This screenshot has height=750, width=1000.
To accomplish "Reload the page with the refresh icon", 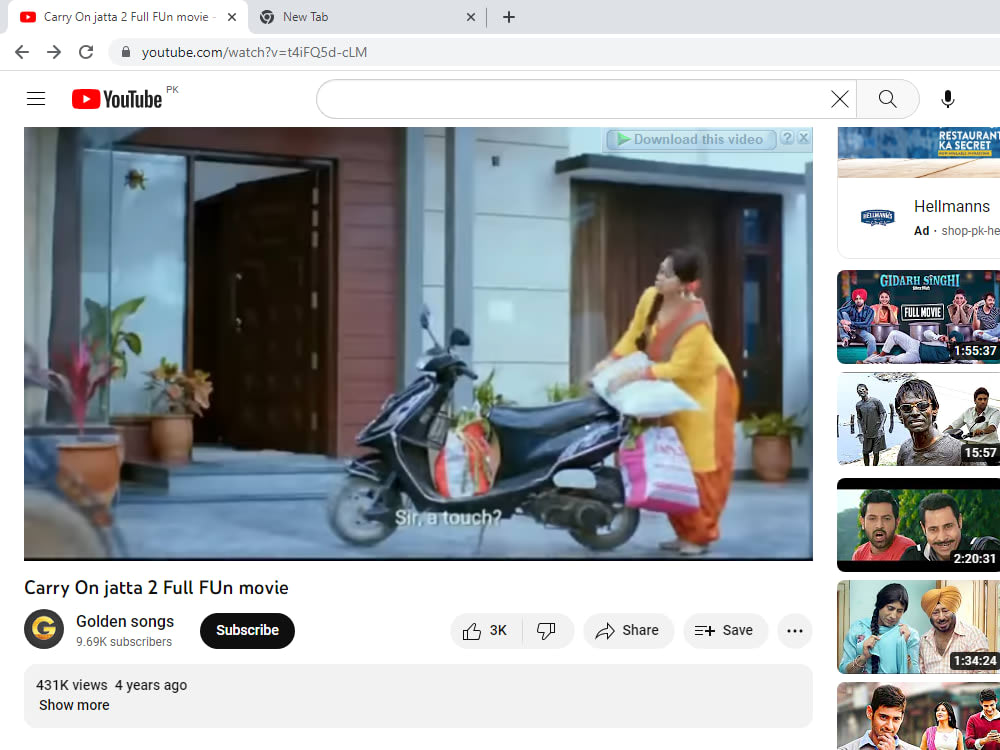I will coord(86,52).
